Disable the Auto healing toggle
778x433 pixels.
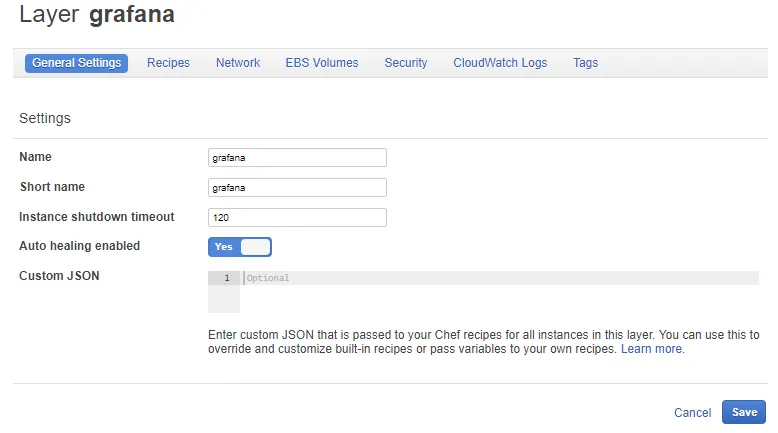click(x=240, y=247)
